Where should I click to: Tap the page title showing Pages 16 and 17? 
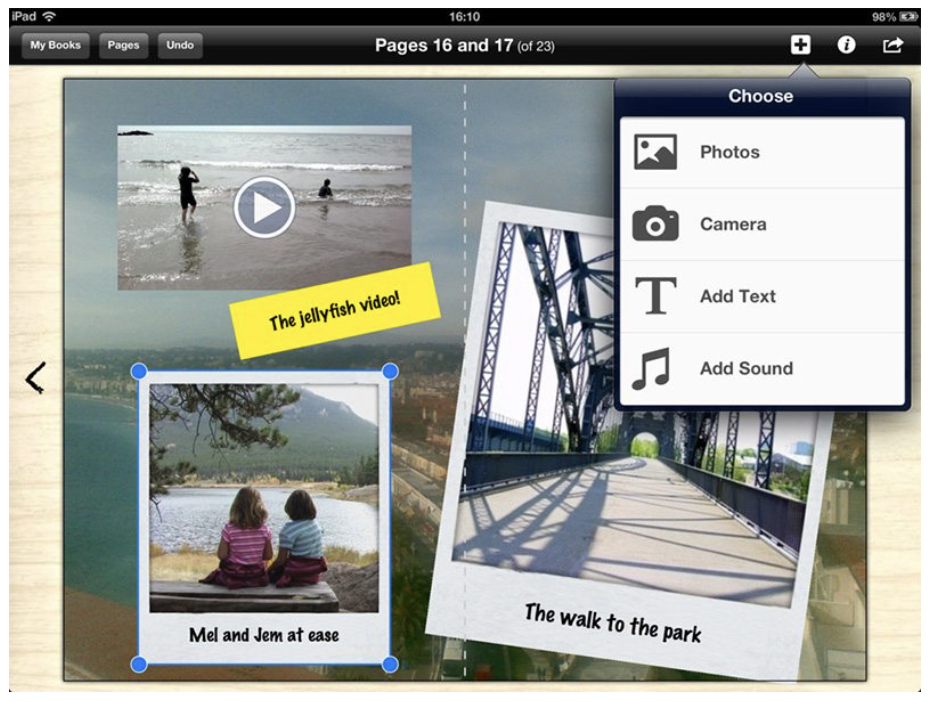465,44
